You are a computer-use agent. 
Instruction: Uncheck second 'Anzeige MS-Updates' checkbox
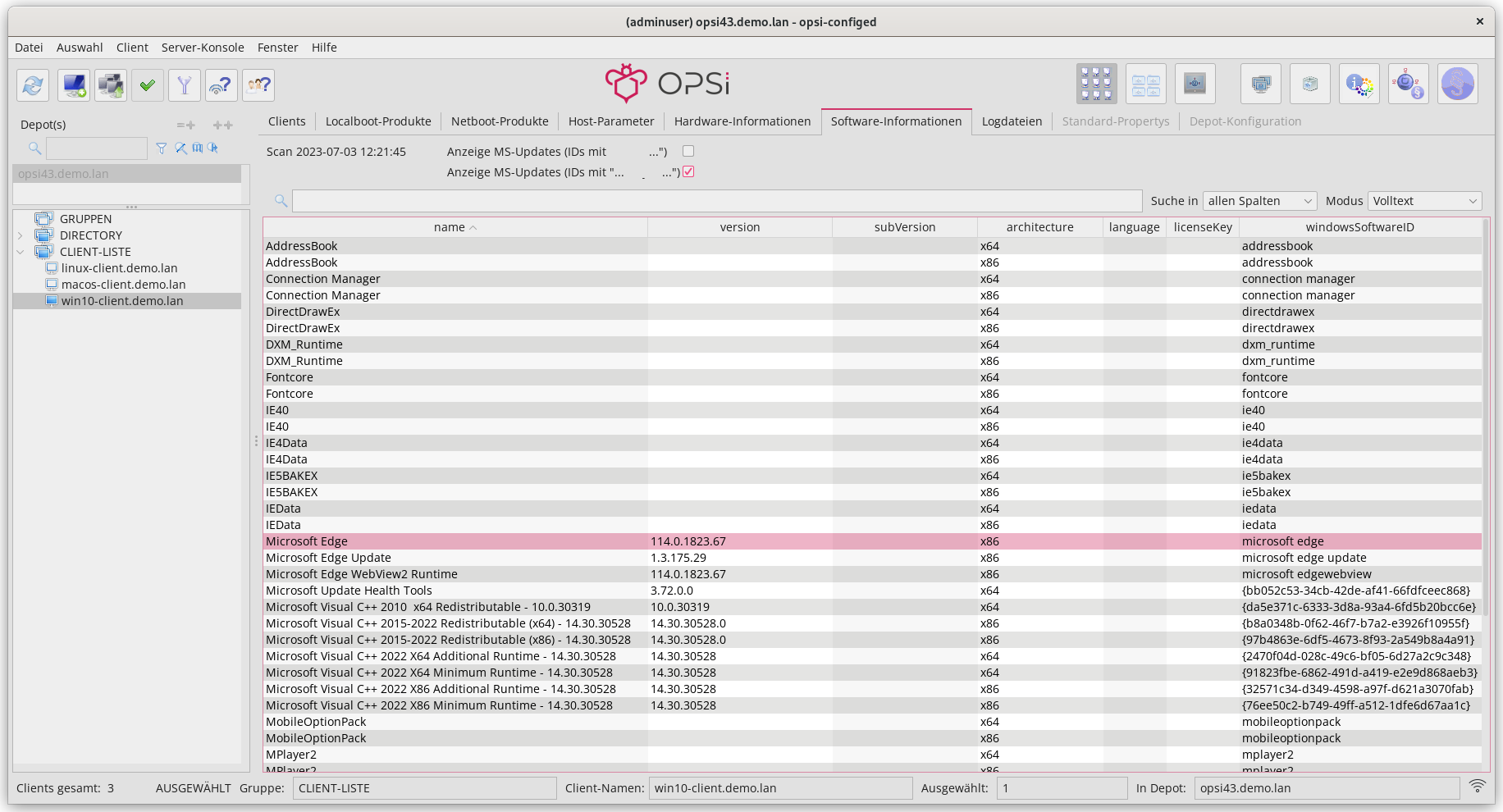tap(688, 171)
